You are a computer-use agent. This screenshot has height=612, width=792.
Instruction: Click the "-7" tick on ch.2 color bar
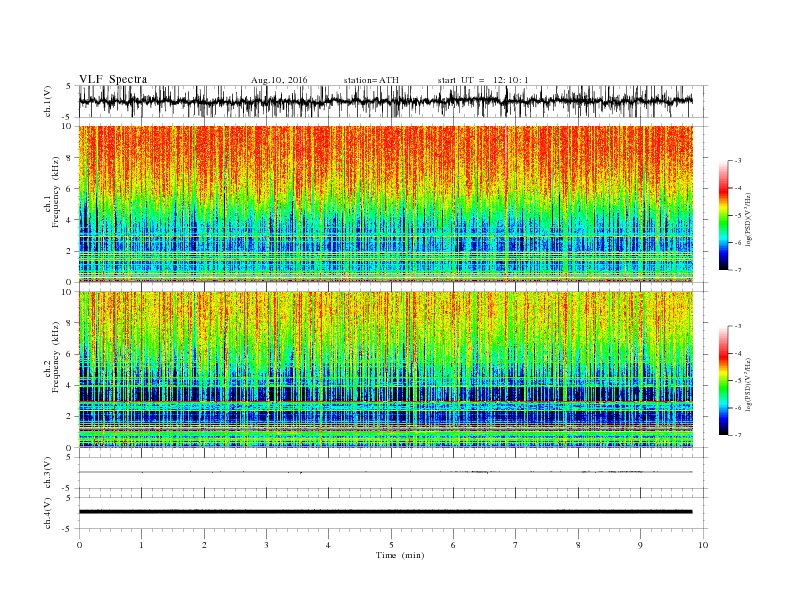click(737, 435)
